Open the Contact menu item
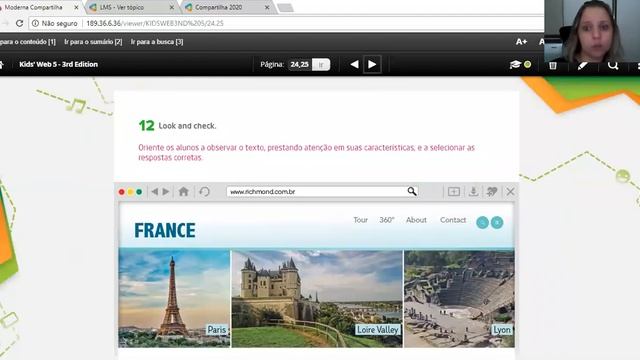Viewport: 640px width, 360px height. coord(453,220)
